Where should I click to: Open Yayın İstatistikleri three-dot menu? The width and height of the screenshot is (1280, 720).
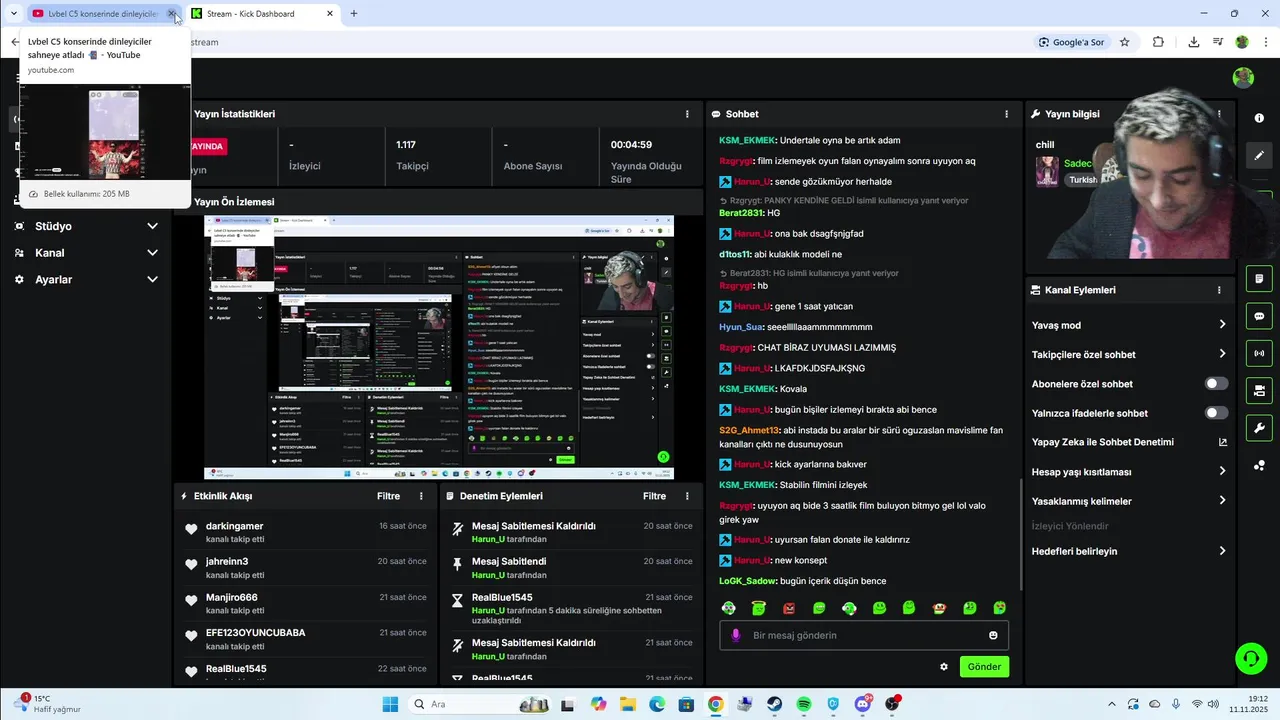[687, 114]
